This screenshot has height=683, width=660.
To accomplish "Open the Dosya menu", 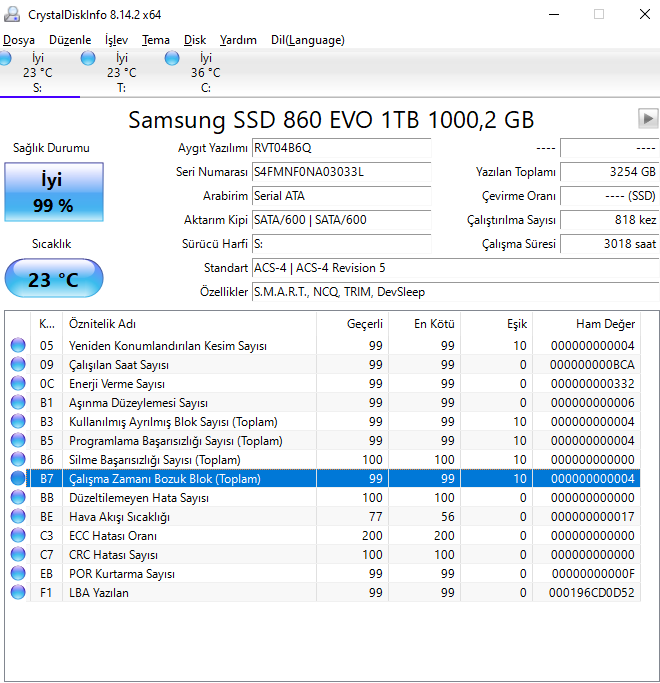I will 19,40.
